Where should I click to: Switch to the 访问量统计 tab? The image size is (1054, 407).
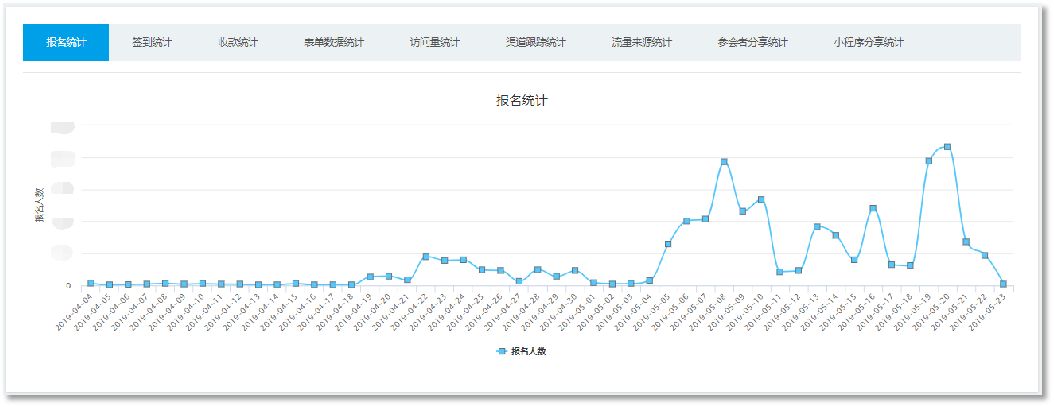point(435,42)
